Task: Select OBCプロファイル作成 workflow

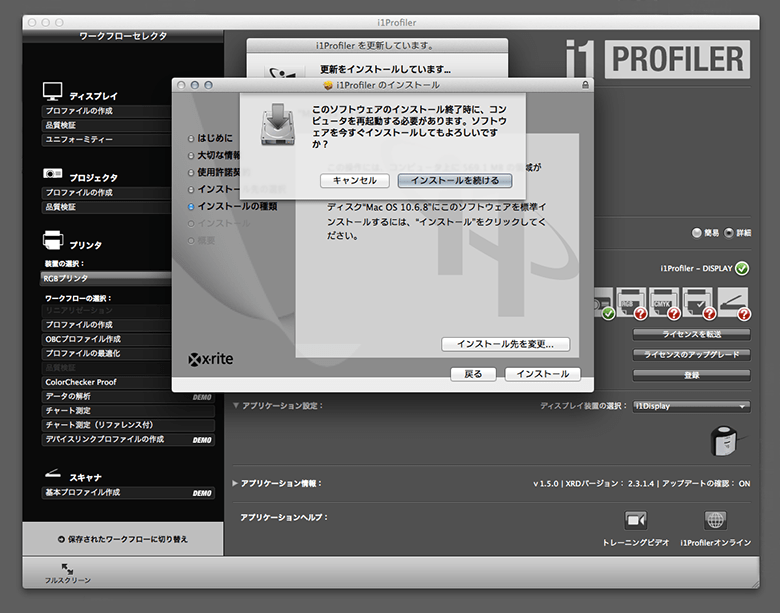Action: [x=106, y=339]
